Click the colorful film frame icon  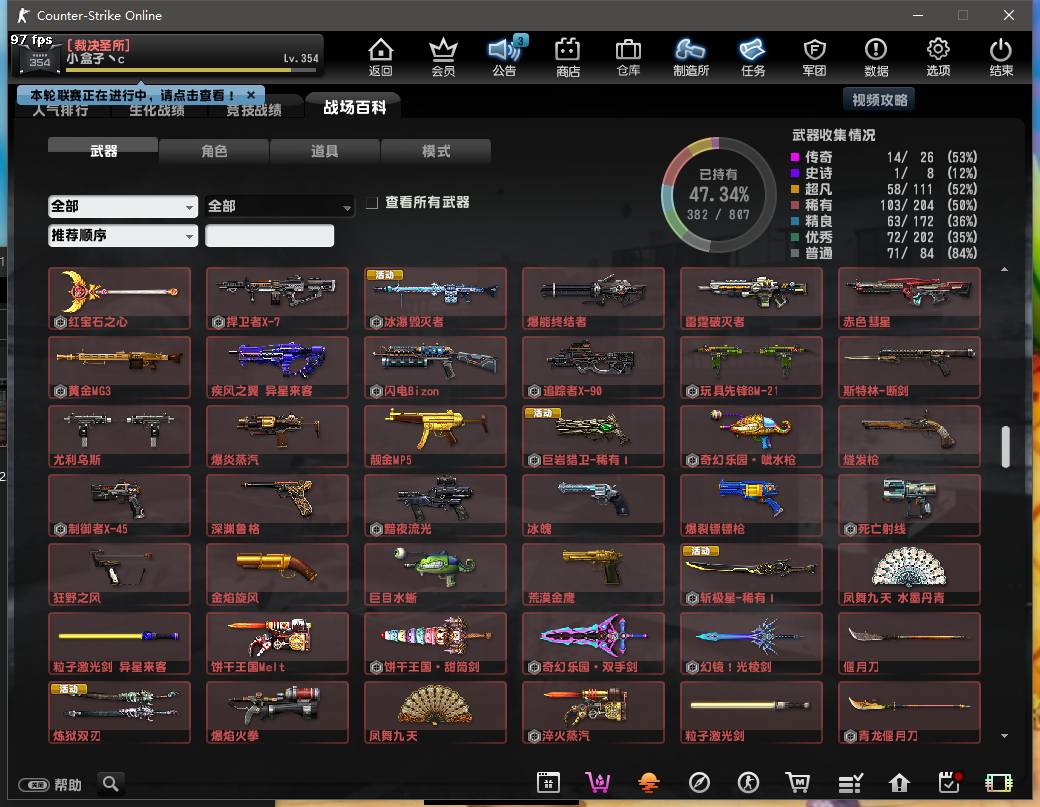999,783
